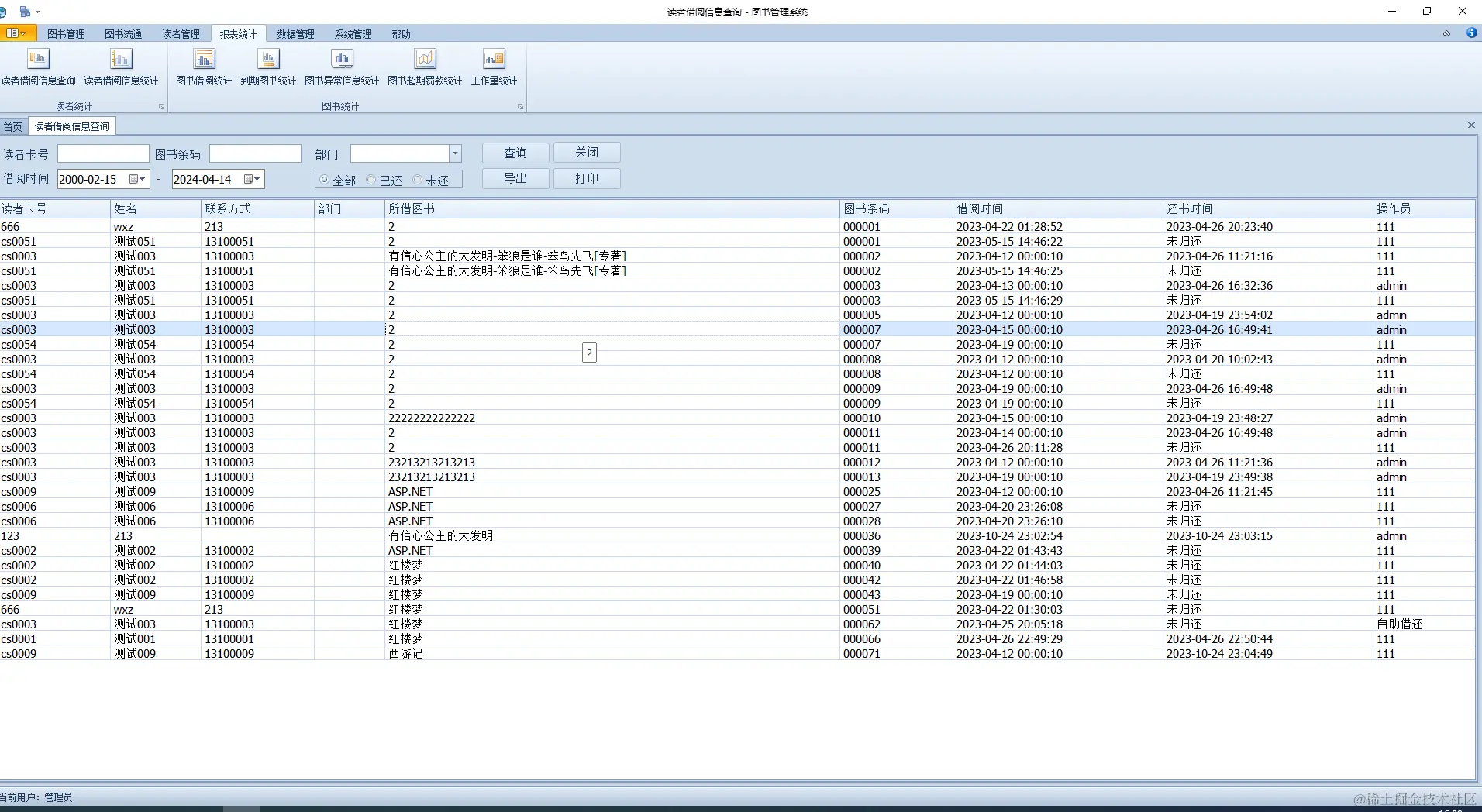The image size is (1482, 812).
Task: Click the 导出 button
Action: [515, 178]
